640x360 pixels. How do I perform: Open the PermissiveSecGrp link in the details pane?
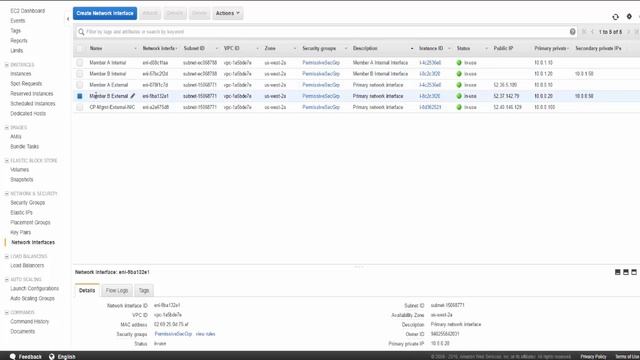173,334
